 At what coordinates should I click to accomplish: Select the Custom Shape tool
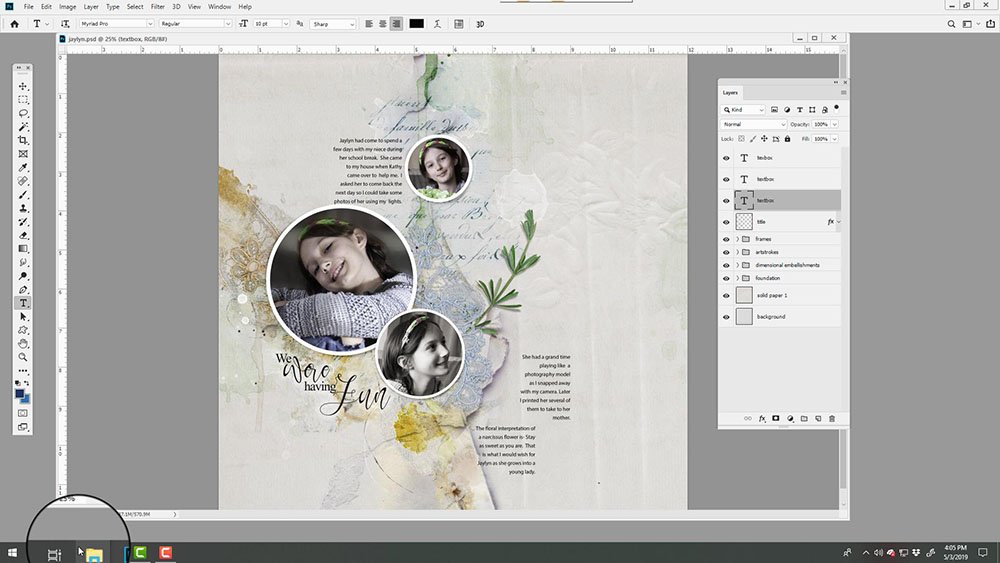[x=23, y=330]
